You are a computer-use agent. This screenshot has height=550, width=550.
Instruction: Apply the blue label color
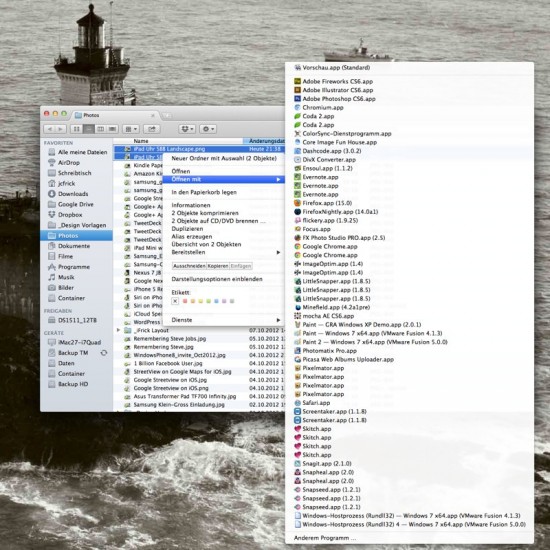coord(216,301)
